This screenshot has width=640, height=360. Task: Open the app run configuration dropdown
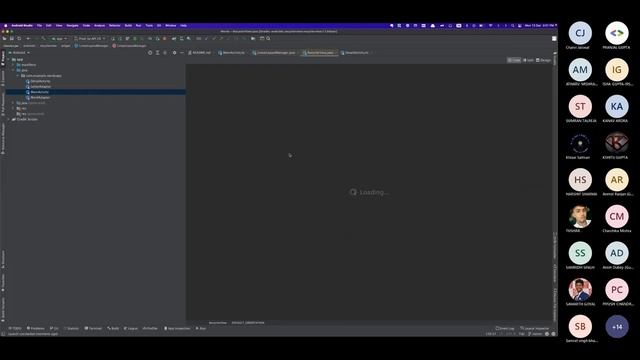tap(59, 38)
